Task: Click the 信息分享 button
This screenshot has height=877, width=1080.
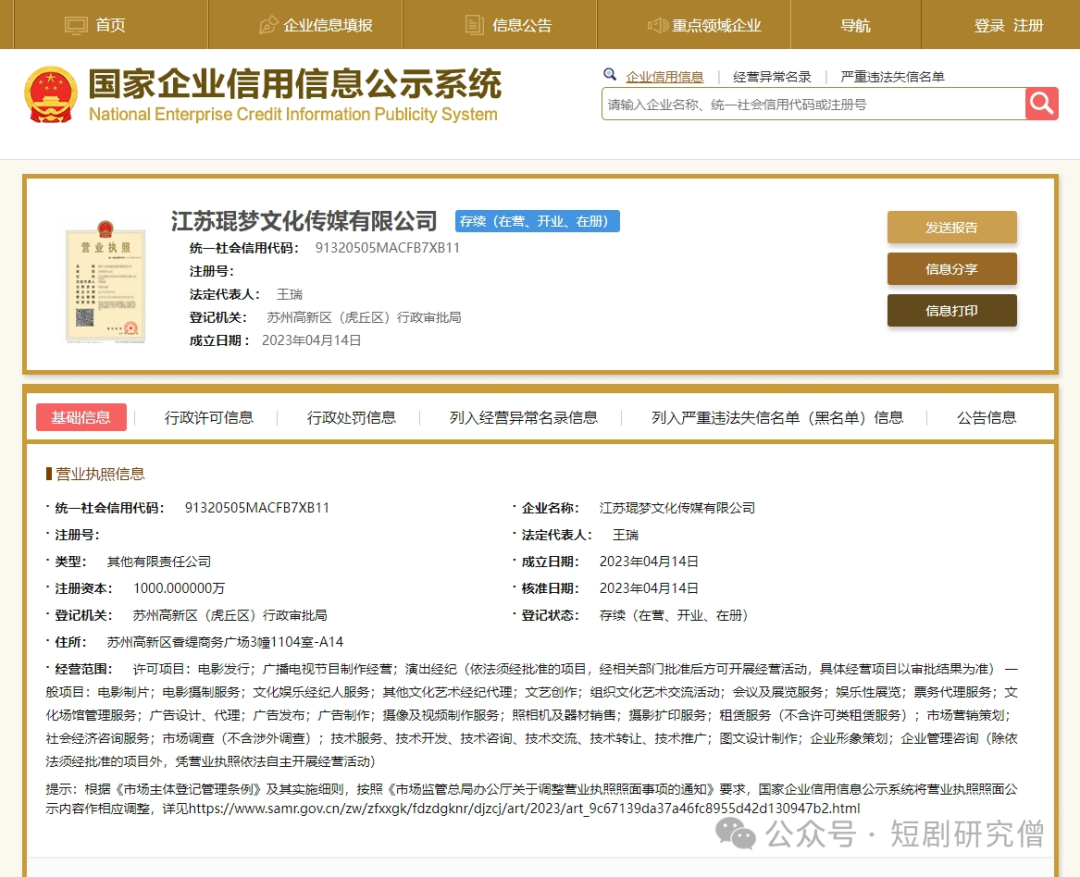Action: (x=951, y=269)
